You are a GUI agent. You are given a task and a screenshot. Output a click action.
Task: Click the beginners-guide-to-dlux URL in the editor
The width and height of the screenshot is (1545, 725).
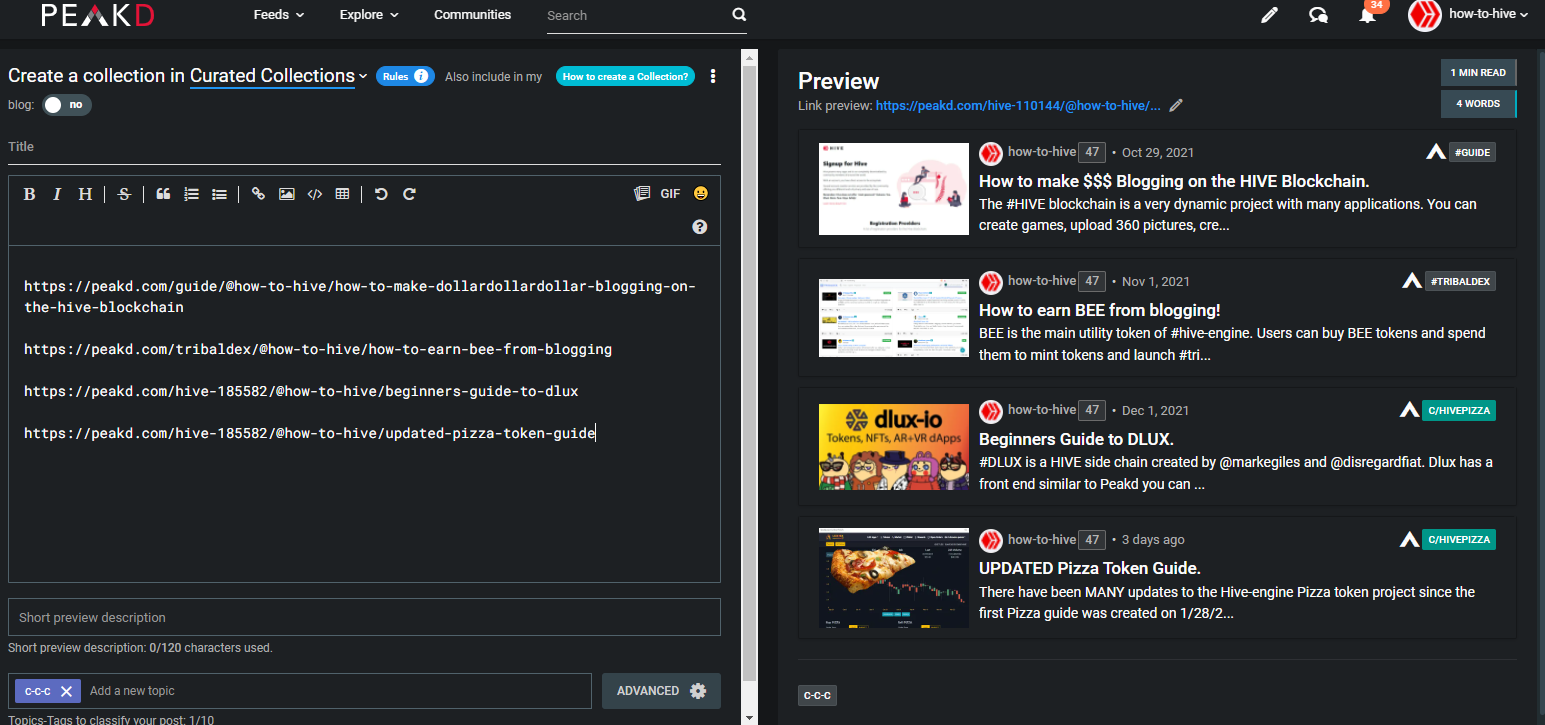point(301,391)
